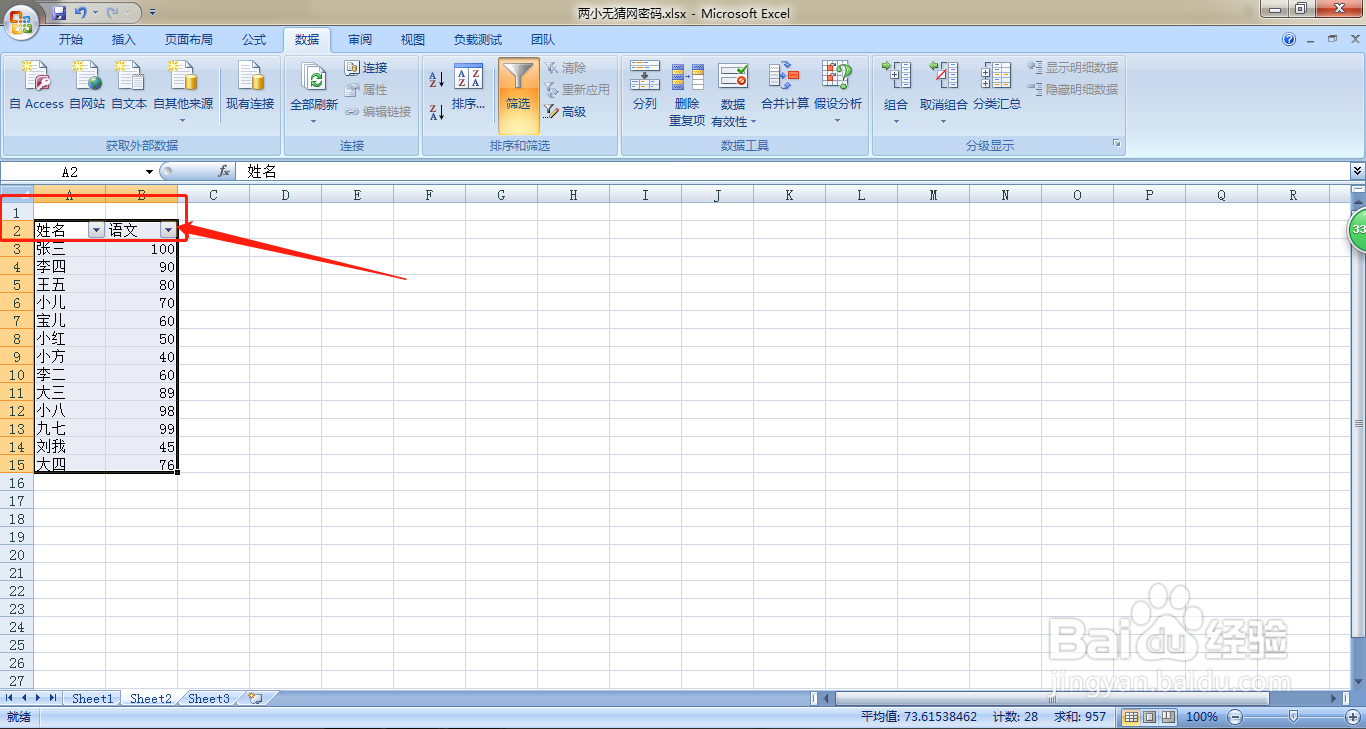Click Page Layout view button in status bar
Screen dimensions: 1366x729
click(x=1148, y=717)
